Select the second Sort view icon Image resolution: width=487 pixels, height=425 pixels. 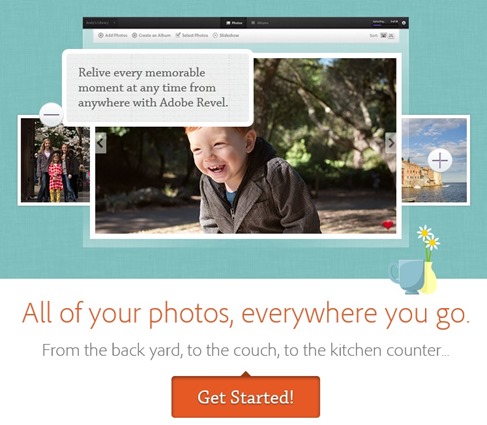coord(391,36)
